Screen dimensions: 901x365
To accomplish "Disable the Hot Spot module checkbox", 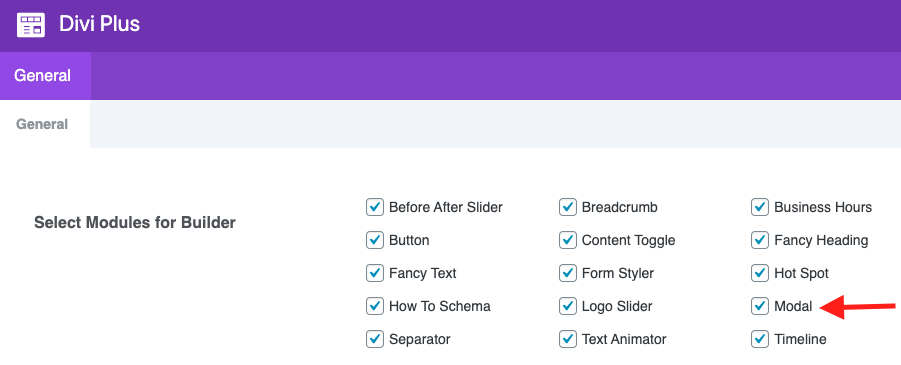I will pyautogui.click(x=760, y=273).
